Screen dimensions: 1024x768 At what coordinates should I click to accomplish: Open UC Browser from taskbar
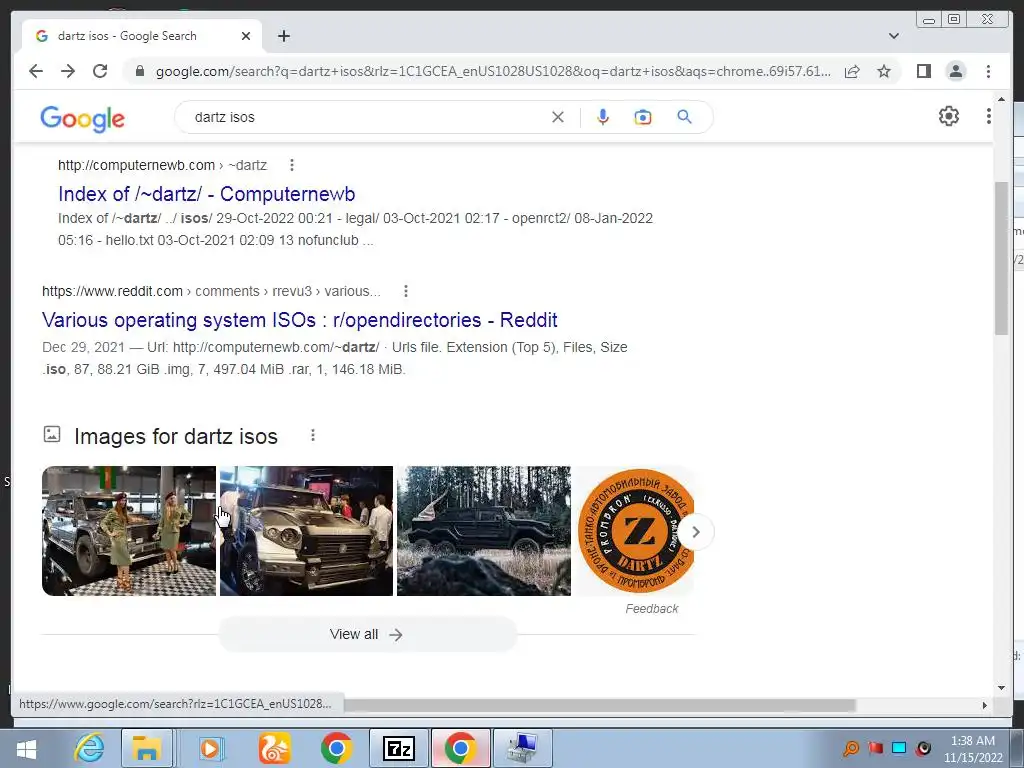click(274, 748)
